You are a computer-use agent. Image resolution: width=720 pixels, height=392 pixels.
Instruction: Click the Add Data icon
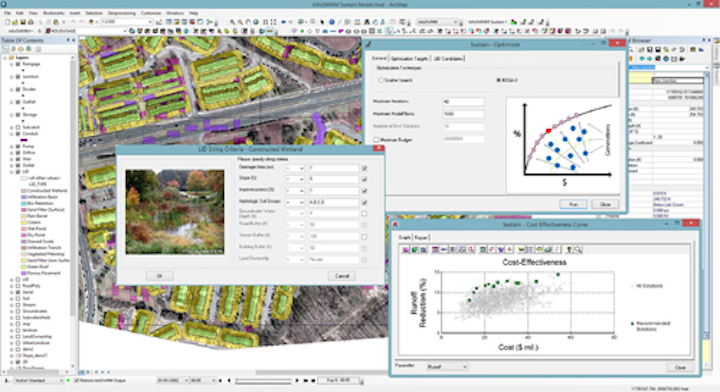pos(91,22)
